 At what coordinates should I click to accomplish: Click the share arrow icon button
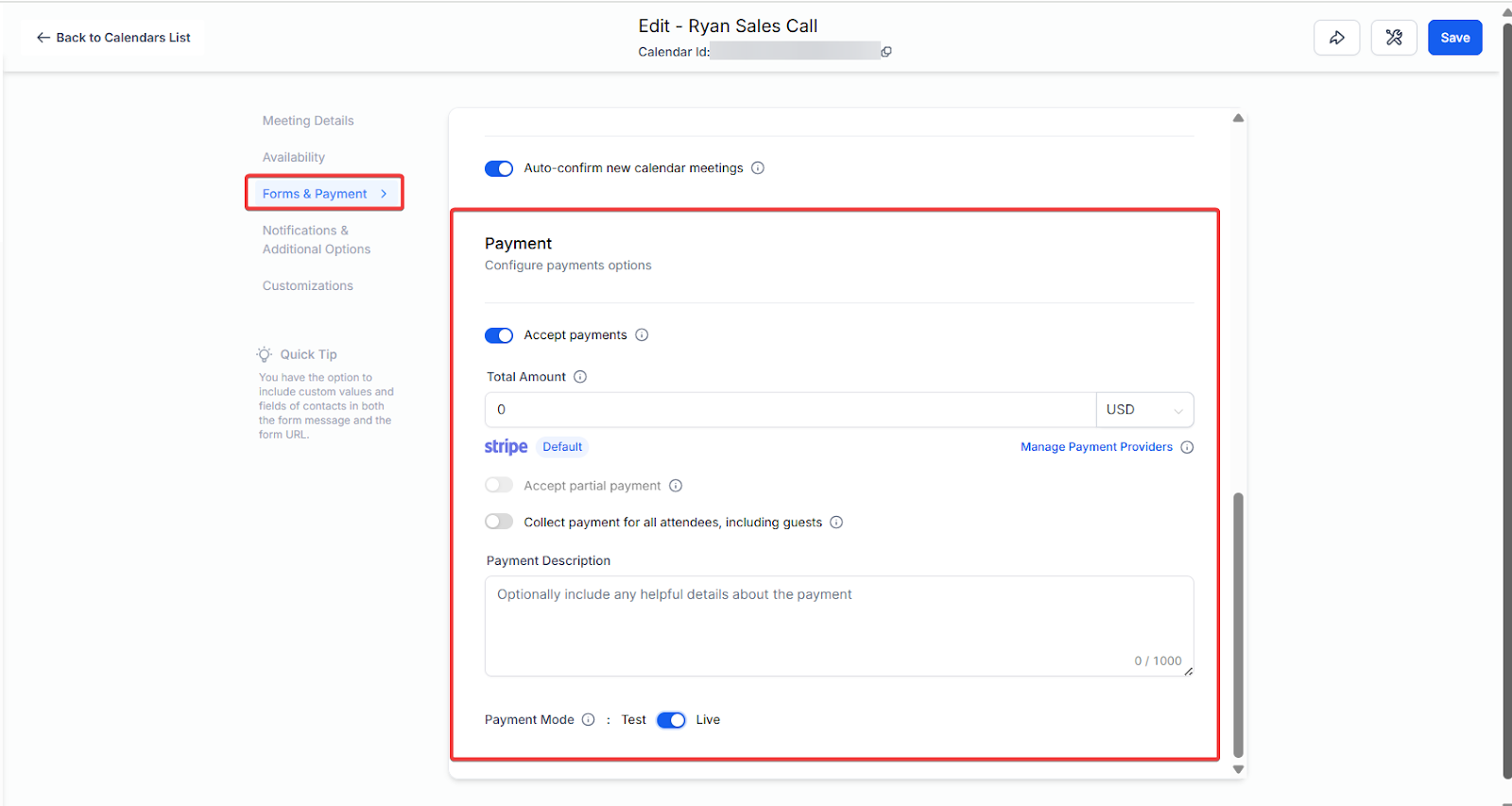point(1336,38)
